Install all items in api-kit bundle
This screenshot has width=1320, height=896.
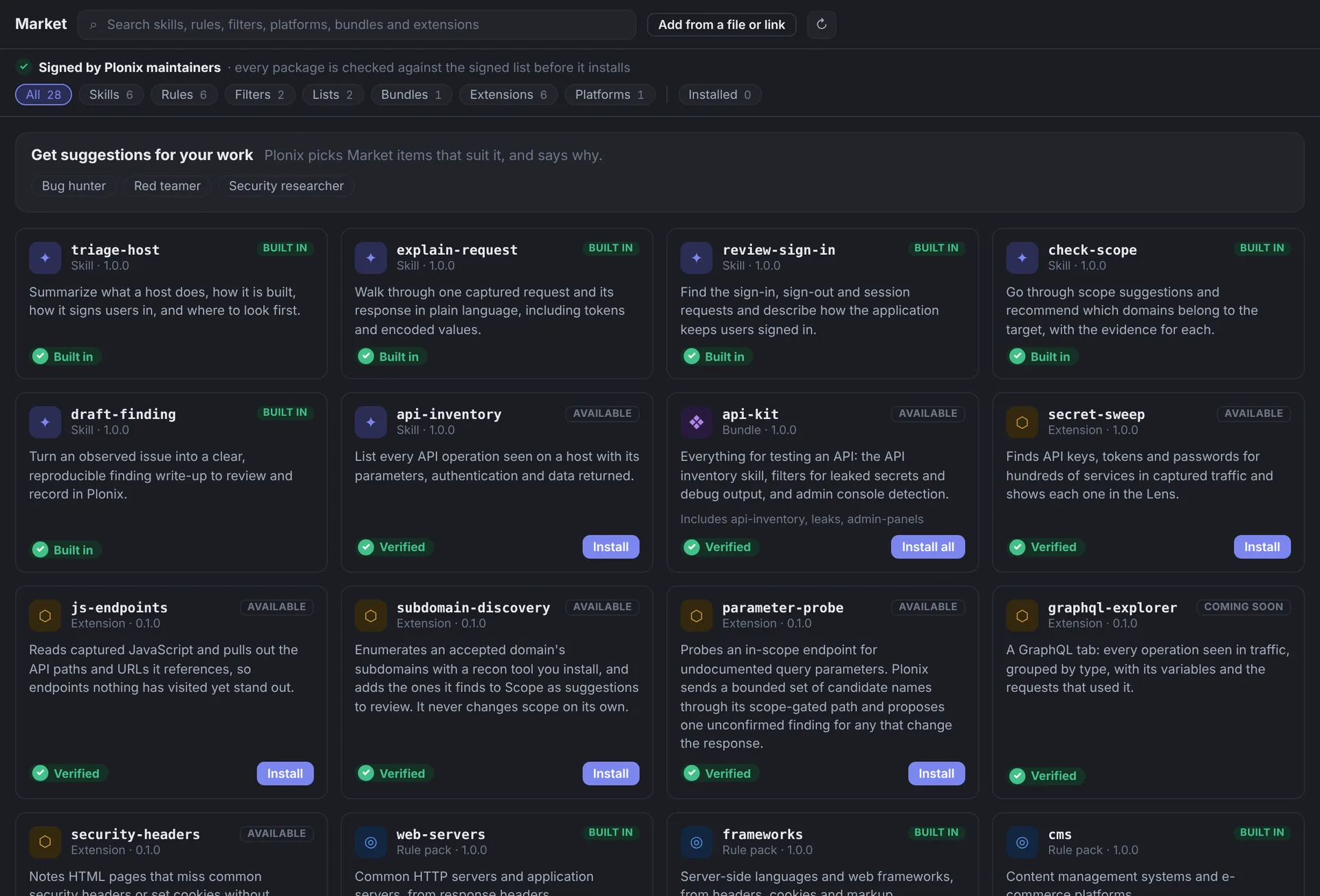[x=928, y=547]
